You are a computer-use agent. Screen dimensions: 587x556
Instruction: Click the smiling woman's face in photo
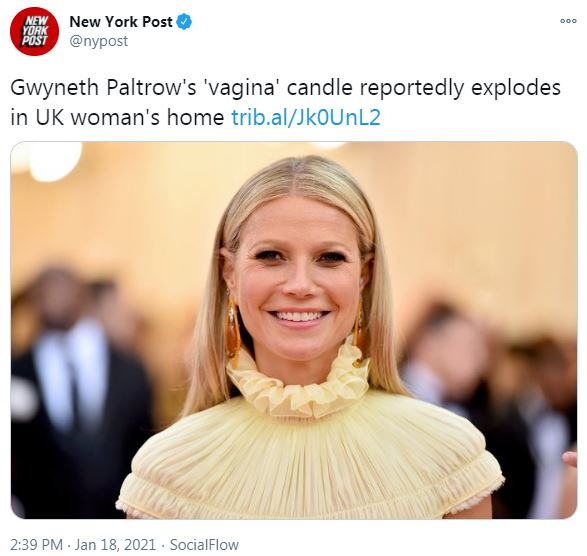(x=298, y=279)
